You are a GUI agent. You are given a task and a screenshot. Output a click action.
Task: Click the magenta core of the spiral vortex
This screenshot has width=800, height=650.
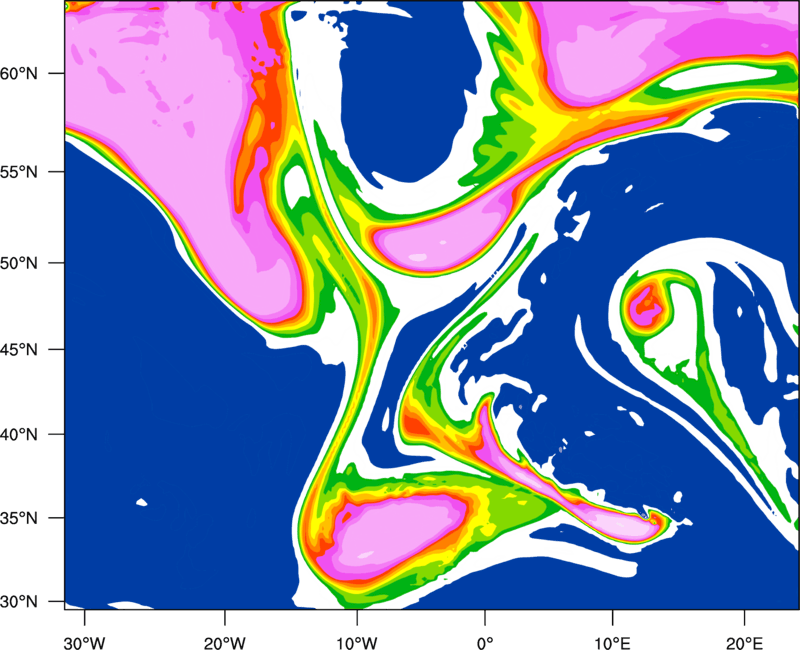coord(645,303)
